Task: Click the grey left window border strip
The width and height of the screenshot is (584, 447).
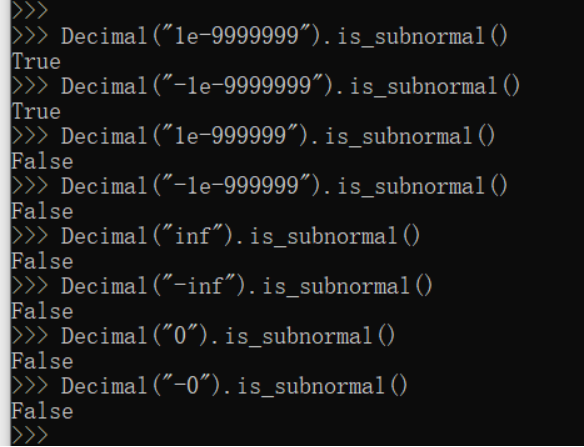Action: tap(5, 224)
